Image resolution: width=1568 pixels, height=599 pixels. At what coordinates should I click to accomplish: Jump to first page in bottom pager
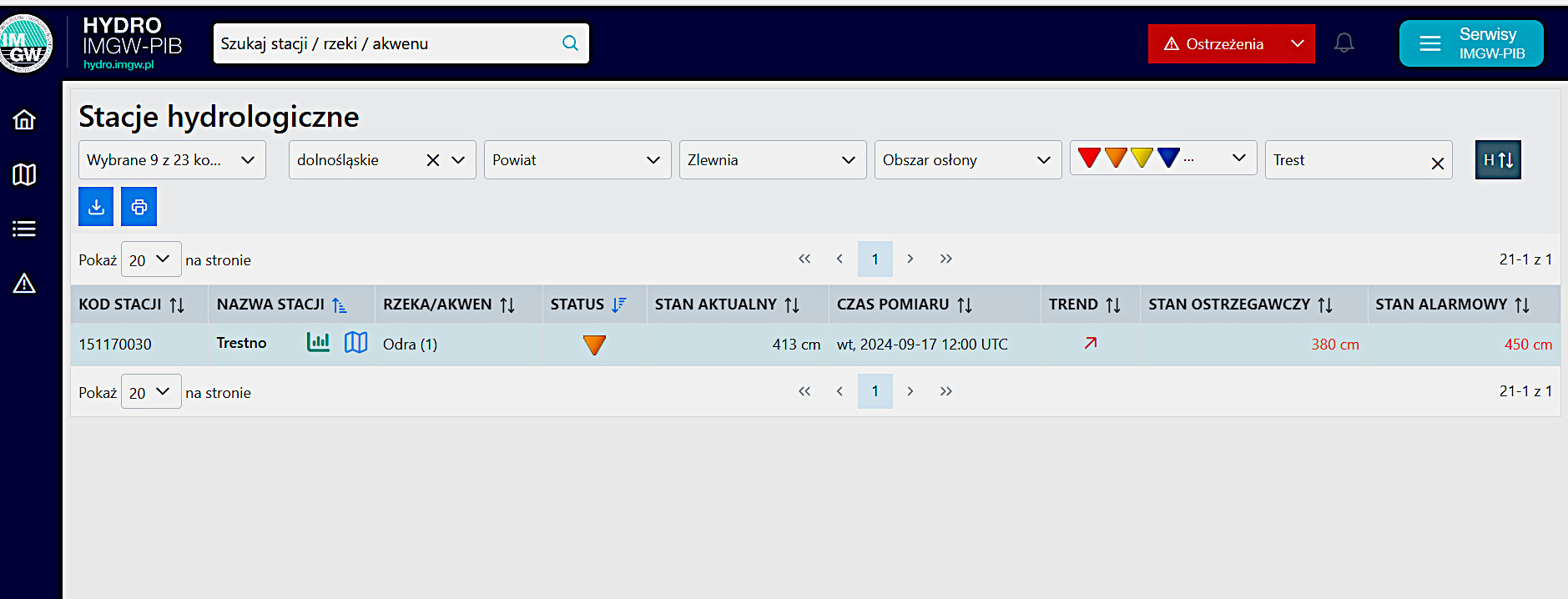click(804, 391)
